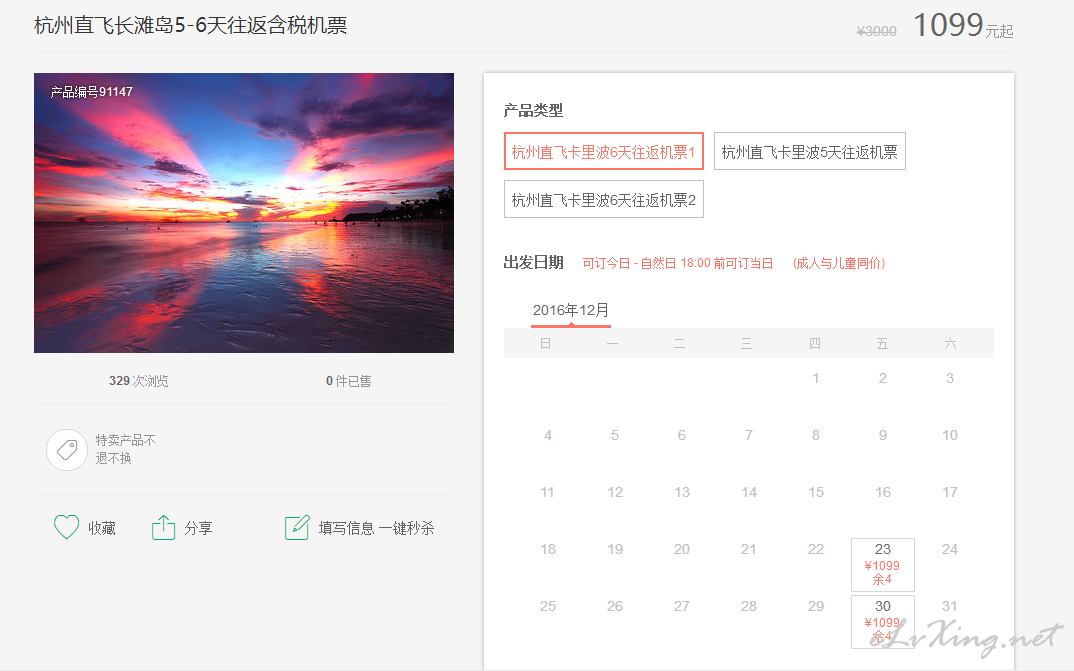1074x671 pixels.
Task: Click the 日 weekday column header
Action: (x=545, y=344)
